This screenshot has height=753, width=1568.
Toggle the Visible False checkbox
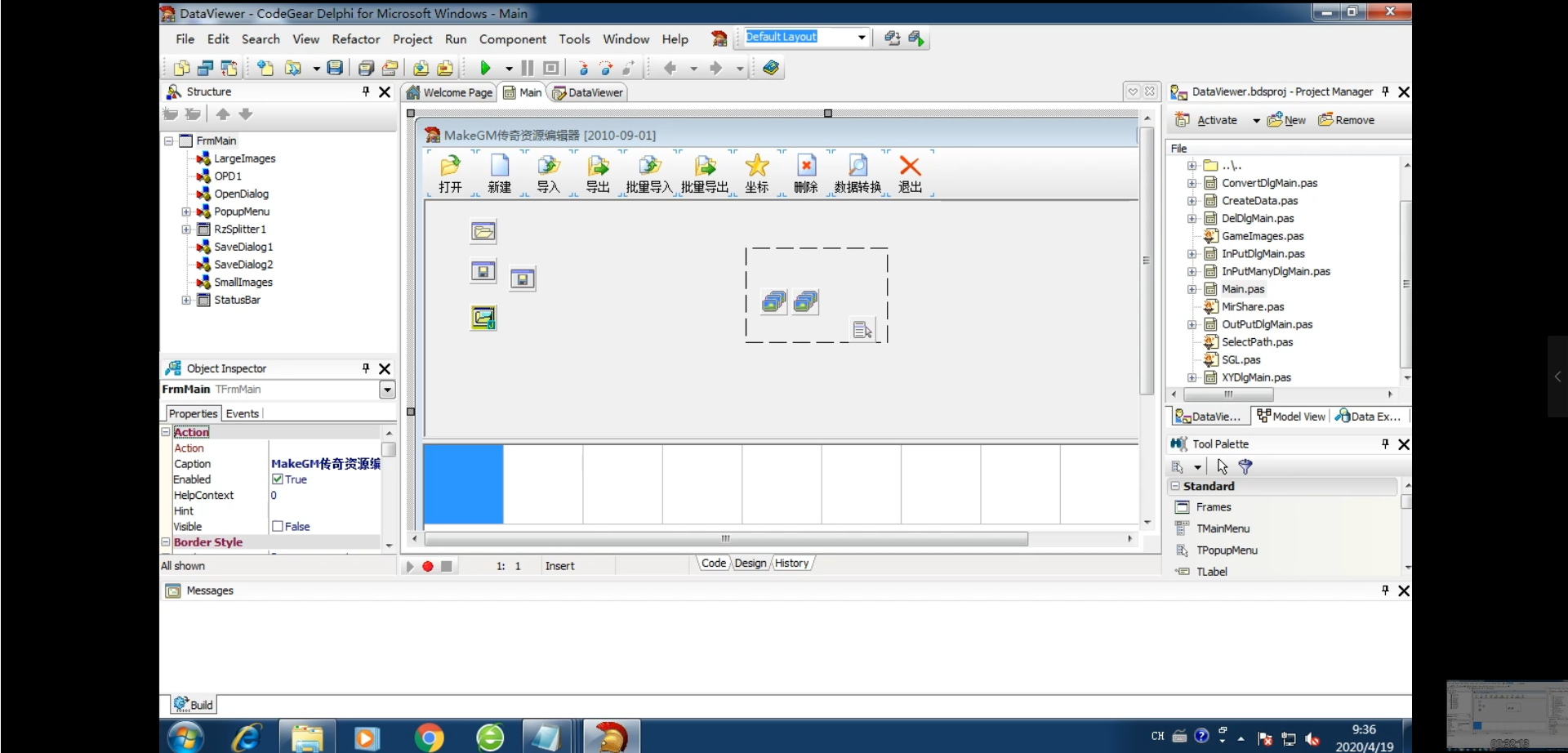(x=278, y=527)
